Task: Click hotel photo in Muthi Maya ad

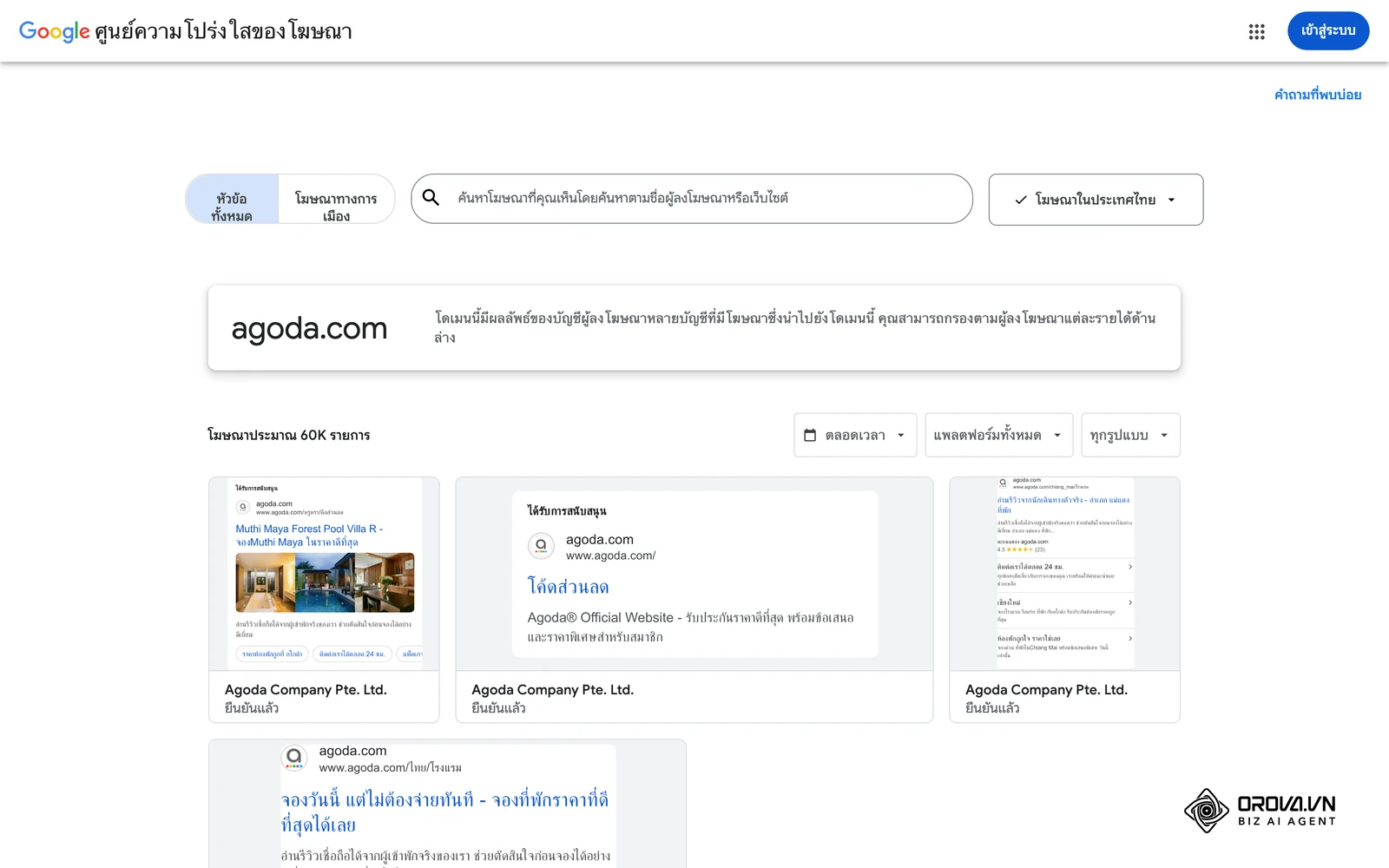Action: click(325, 582)
